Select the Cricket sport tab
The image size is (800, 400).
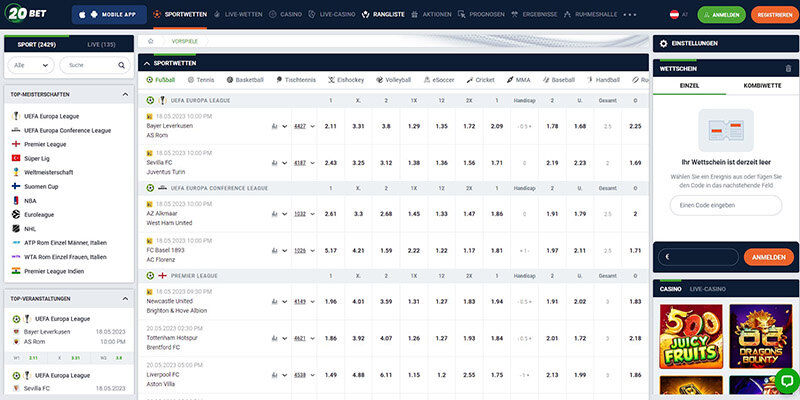click(x=480, y=80)
